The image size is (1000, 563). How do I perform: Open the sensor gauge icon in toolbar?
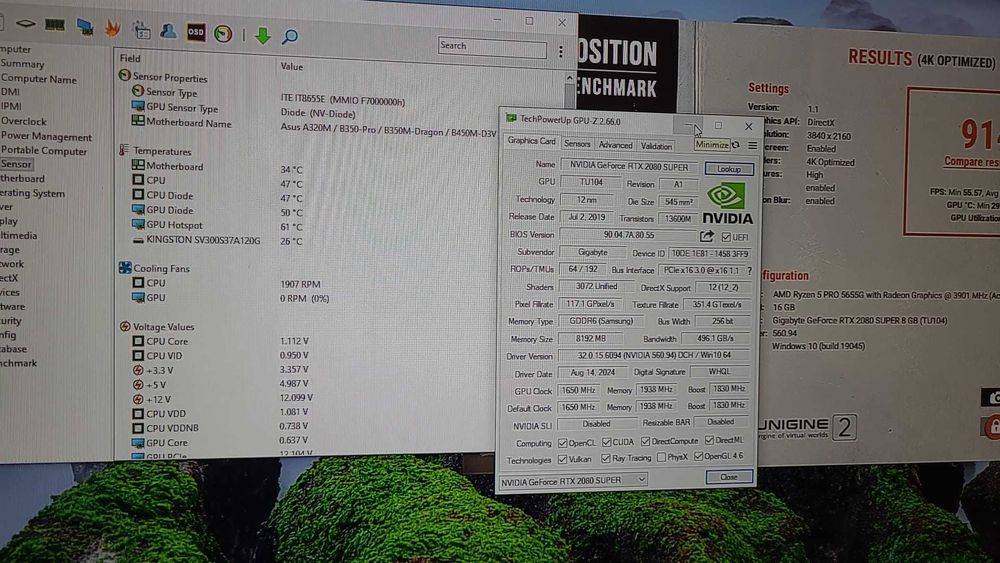pyautogui.click(x=223, y=33)
